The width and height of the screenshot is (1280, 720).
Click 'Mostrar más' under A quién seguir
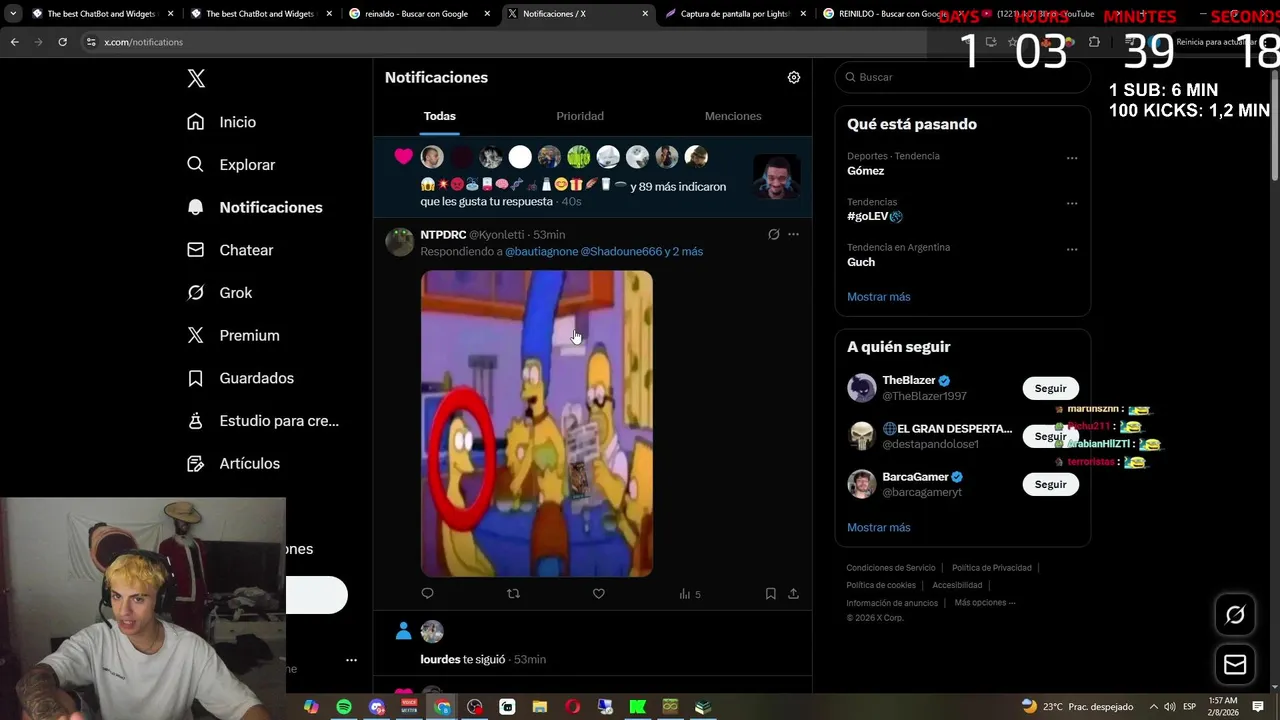point(879,527)
